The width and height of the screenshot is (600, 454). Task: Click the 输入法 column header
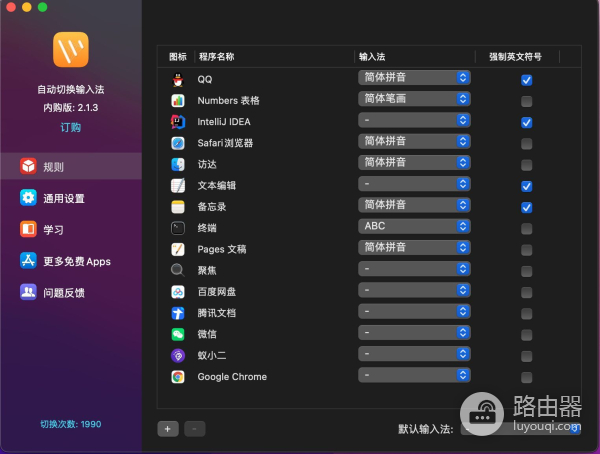[x=372, y=57]
